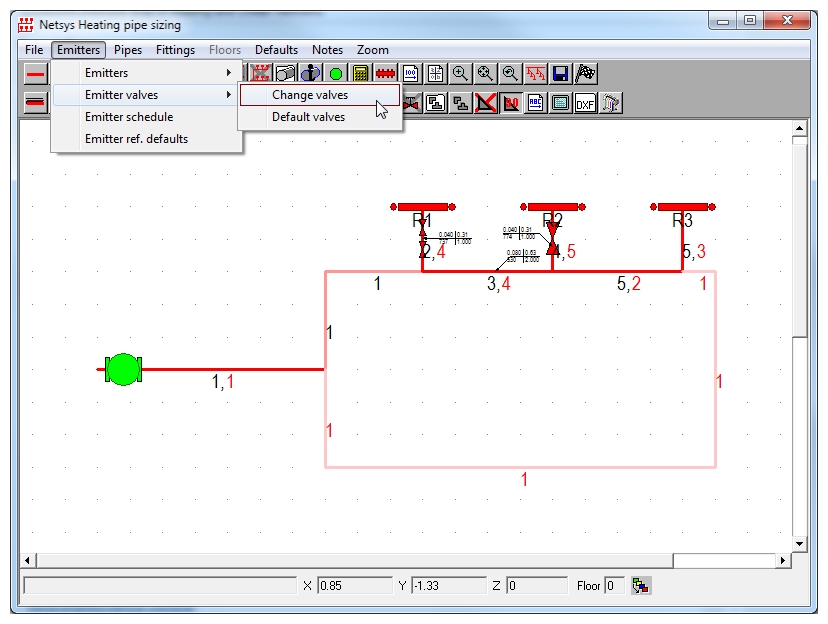Click the zoom extents magnifier icon
Screen dimensions: 828x624
[485, 73]
